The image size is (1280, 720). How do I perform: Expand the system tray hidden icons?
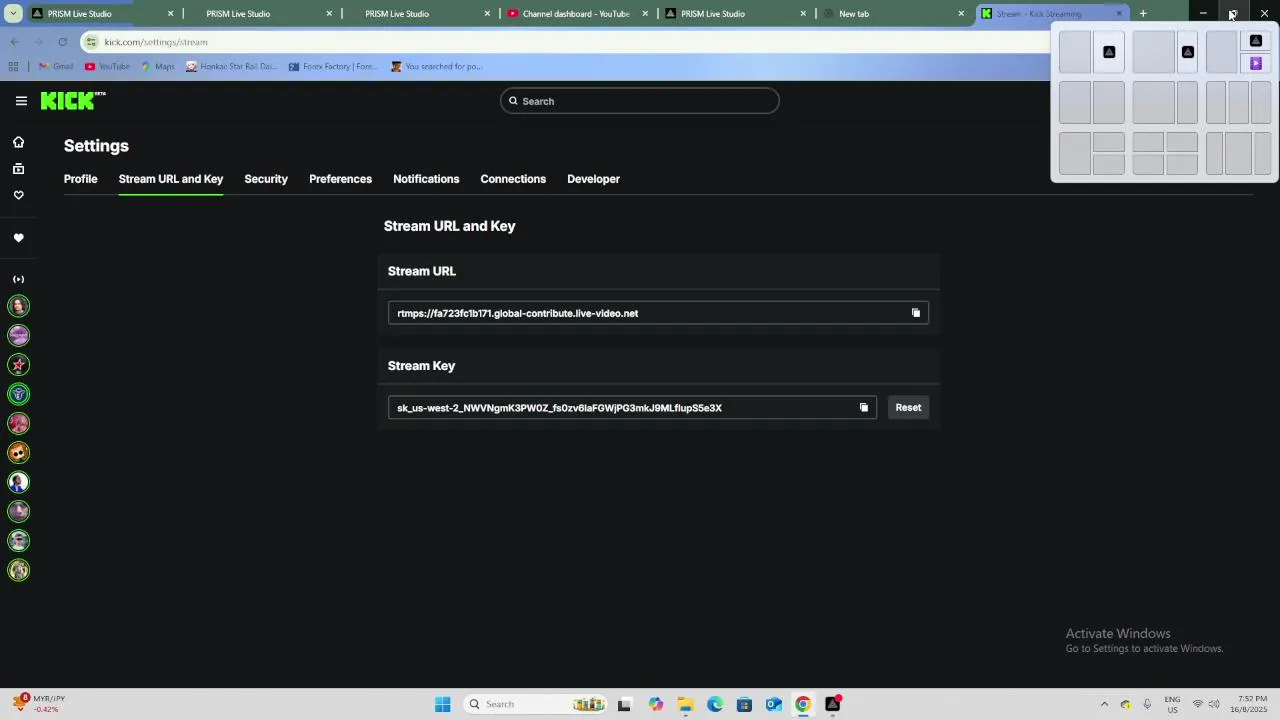[1104, 704]
